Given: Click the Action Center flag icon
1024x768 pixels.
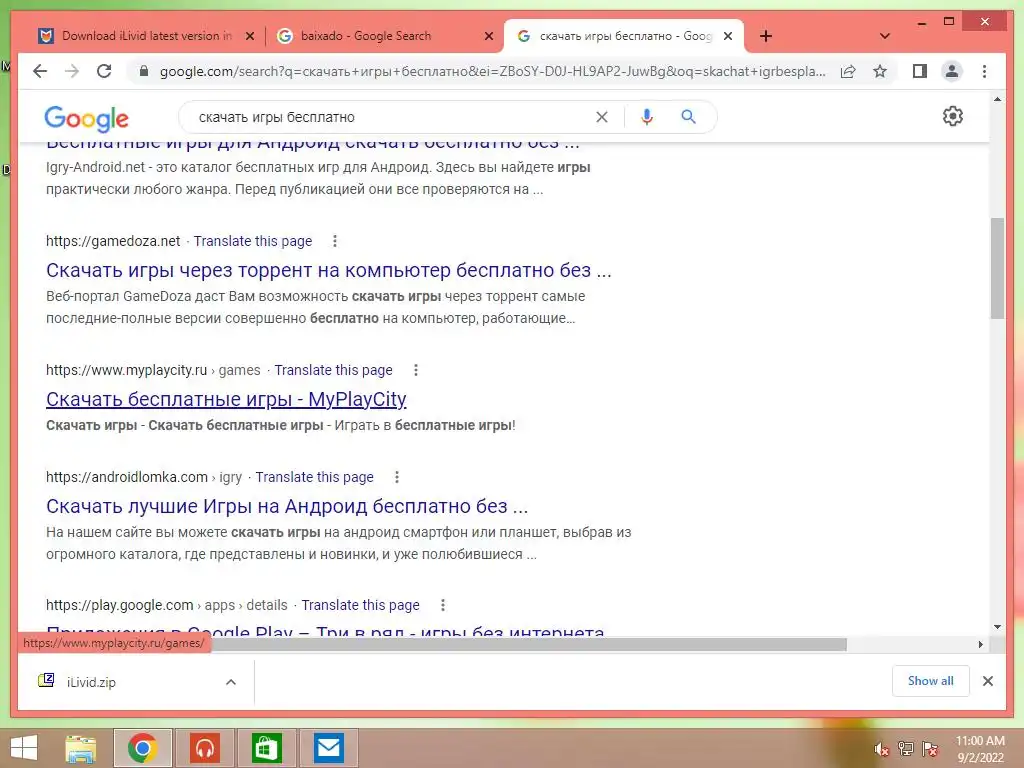Looking at the screenshot, I should coord(930,749).
